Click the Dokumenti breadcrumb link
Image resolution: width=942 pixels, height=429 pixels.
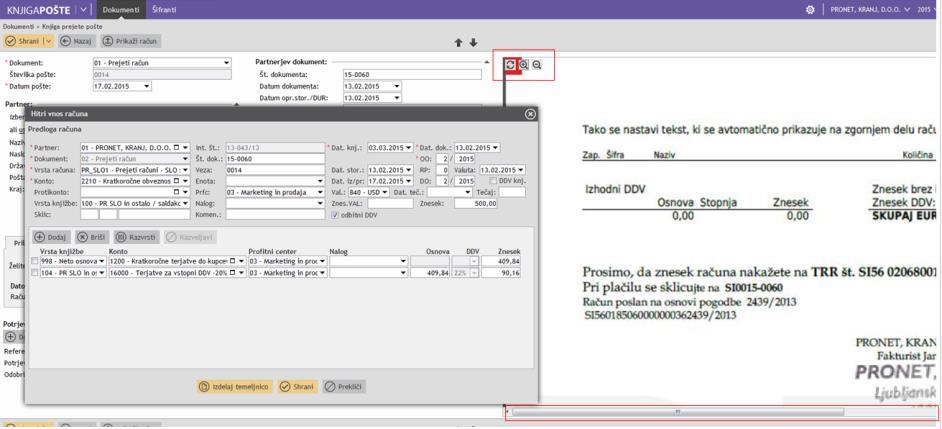(18, 27)
